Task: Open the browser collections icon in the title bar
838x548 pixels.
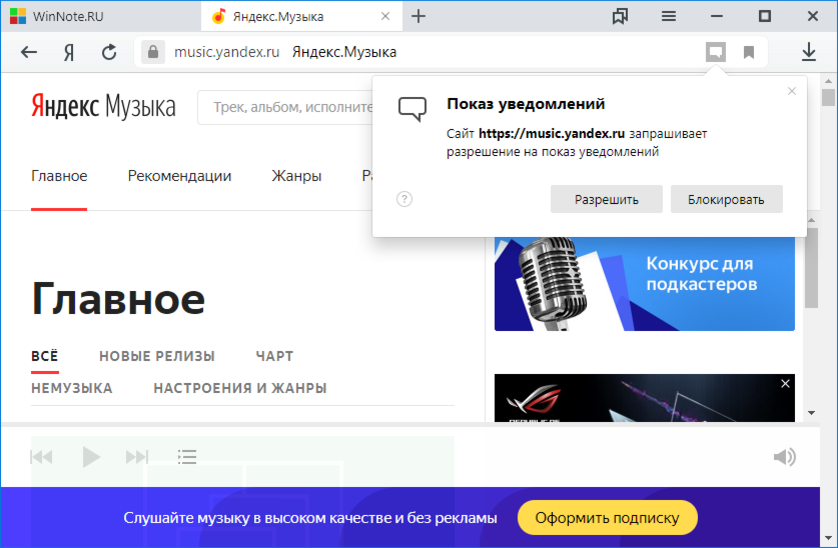Action: pos(620,16)
